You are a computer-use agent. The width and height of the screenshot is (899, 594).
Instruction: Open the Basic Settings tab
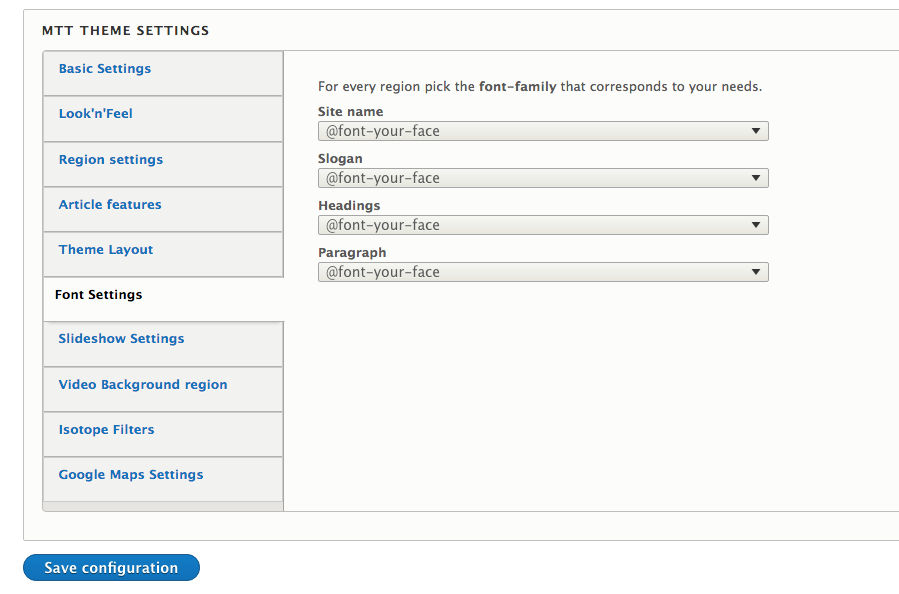coord(163,73)
